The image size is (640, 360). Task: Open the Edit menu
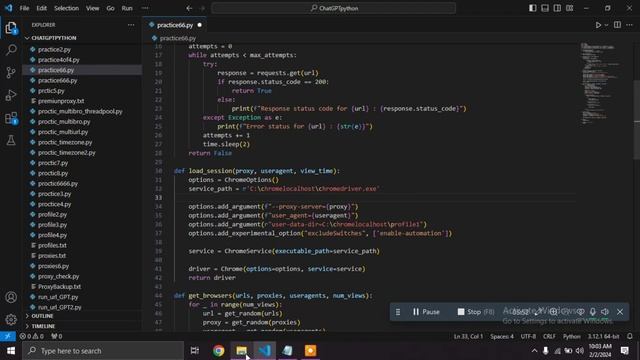pyautogui.click(x=41, y=8)
